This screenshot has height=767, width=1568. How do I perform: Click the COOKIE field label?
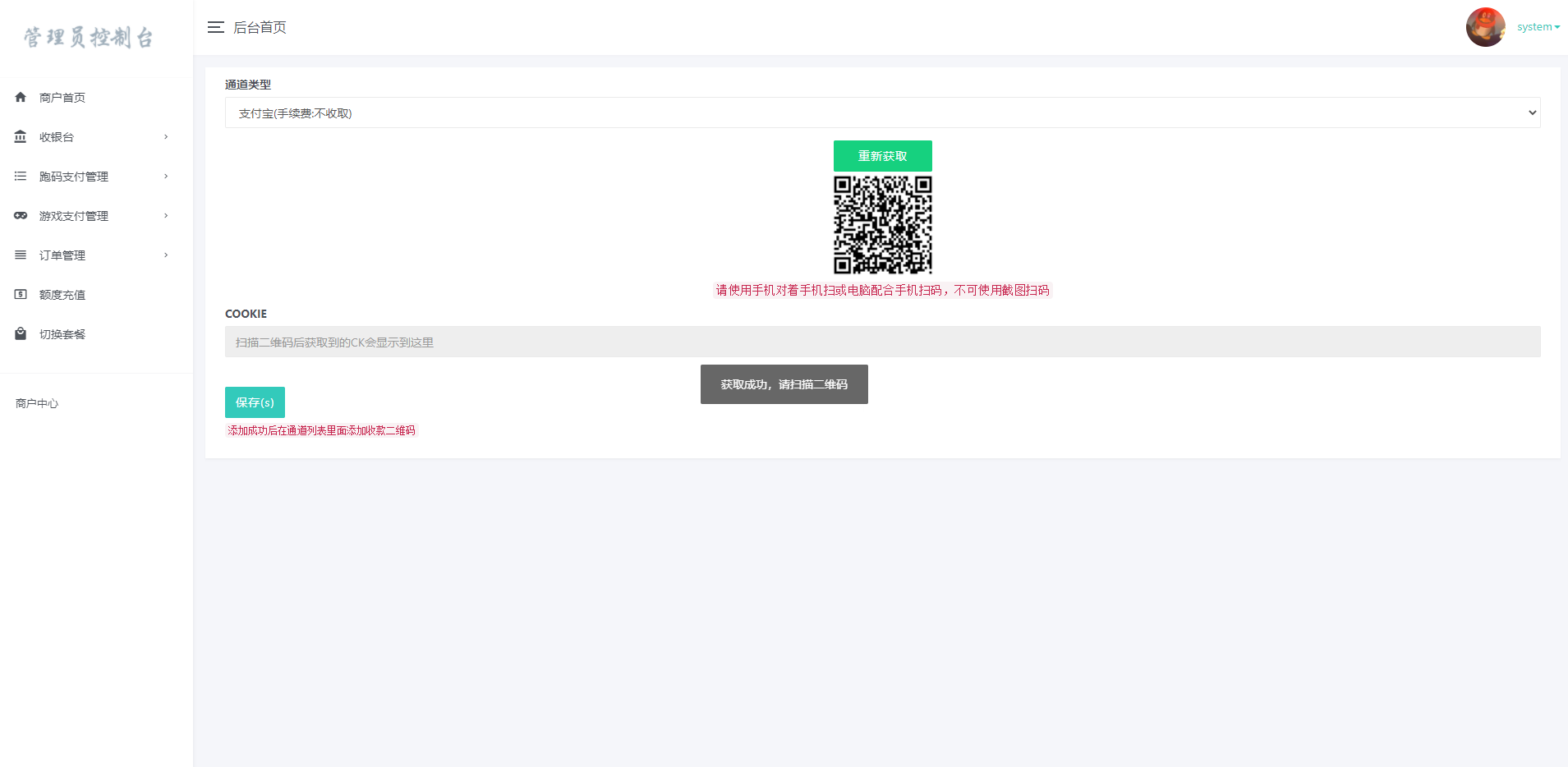(x=246, y=314)
